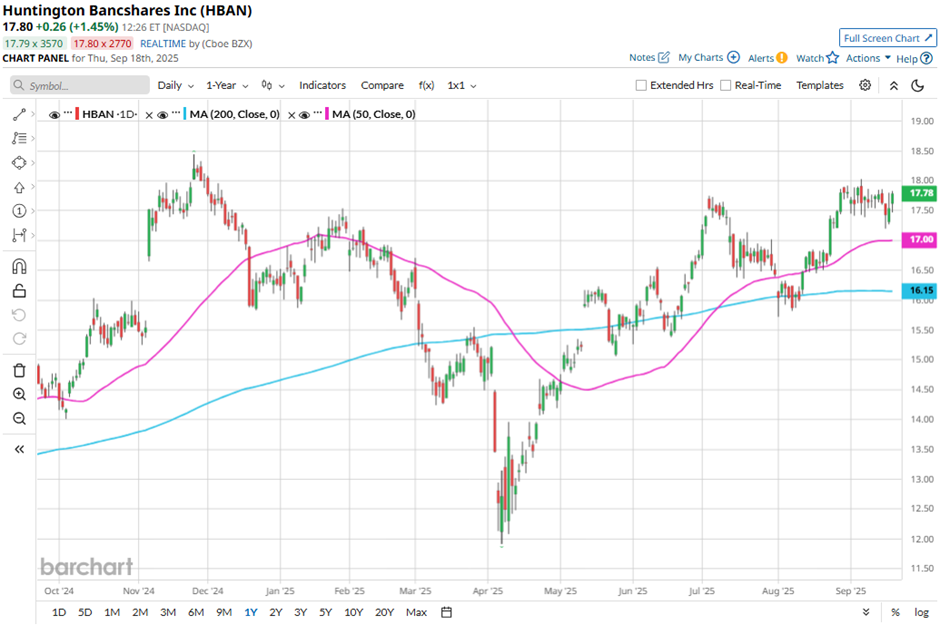Open the candlestick chart type selector
The image size is (940, 625).
[272, 86]
